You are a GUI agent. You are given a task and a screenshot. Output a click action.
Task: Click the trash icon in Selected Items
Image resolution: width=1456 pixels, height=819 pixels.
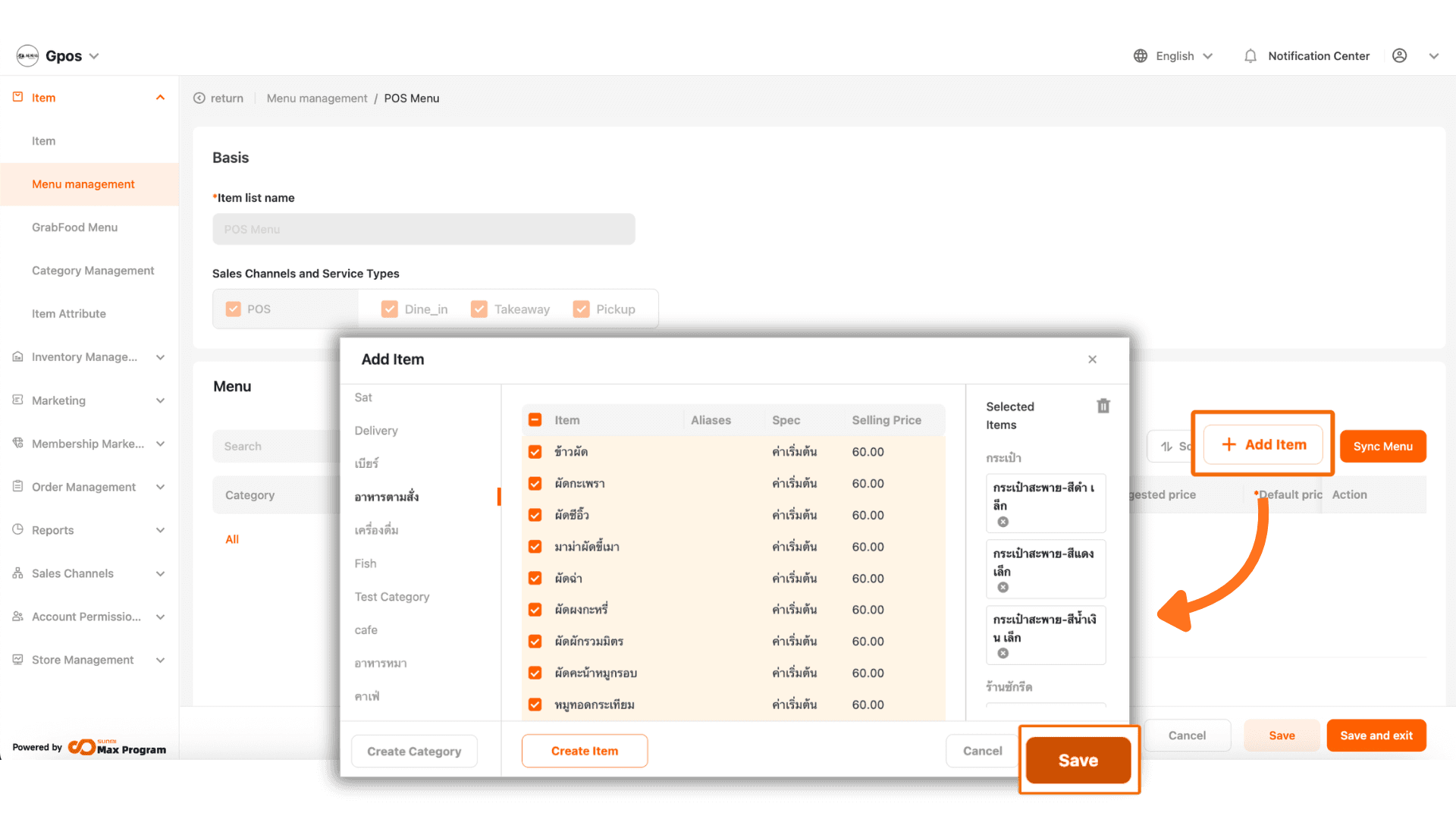[x=1103, y=406]
